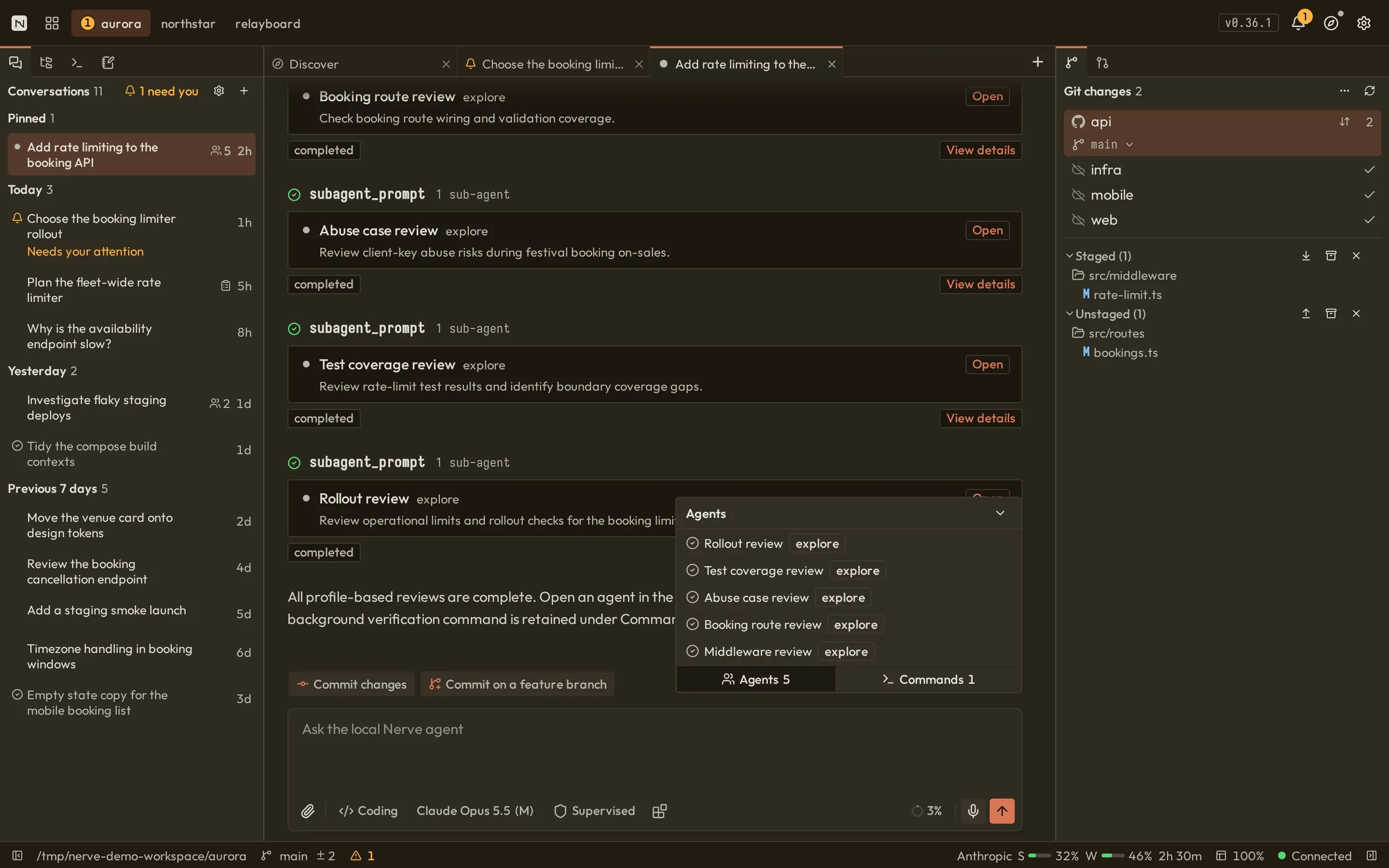1389x868 pixels.
Task: Refresh Git changes
Action: [1370, 91]
